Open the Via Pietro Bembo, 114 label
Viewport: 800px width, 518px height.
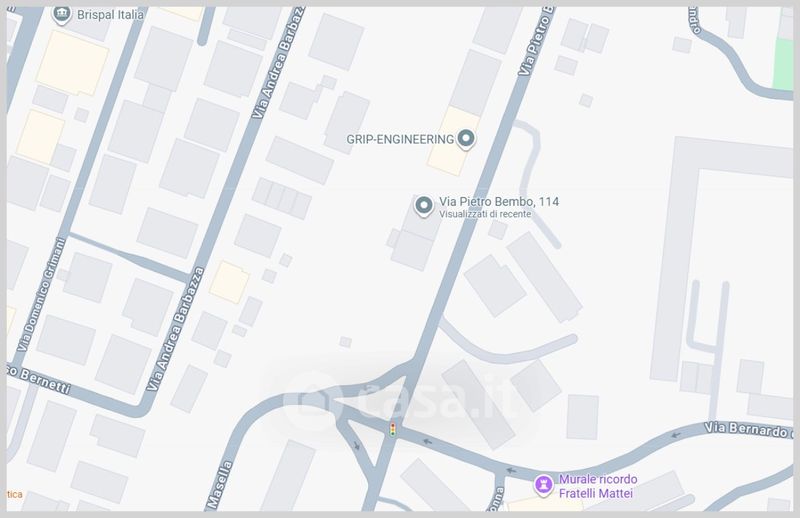pos(499,202)
